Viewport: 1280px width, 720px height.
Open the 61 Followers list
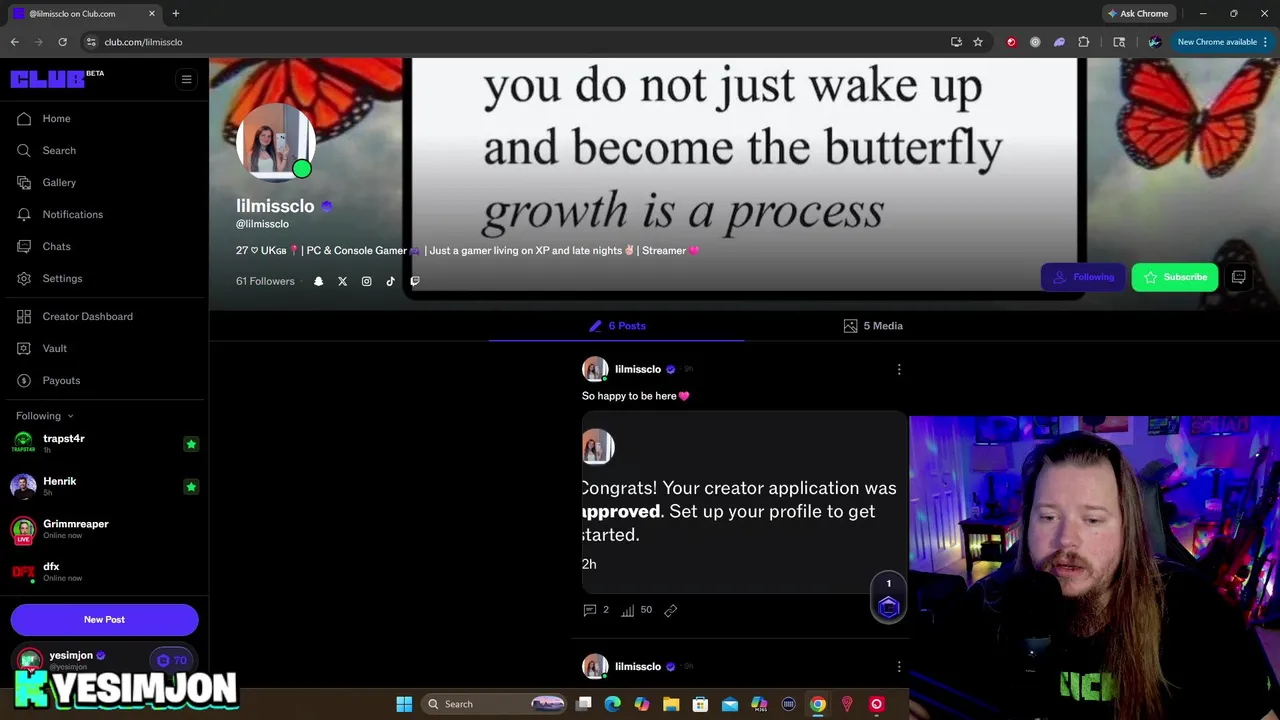[265, 281]
